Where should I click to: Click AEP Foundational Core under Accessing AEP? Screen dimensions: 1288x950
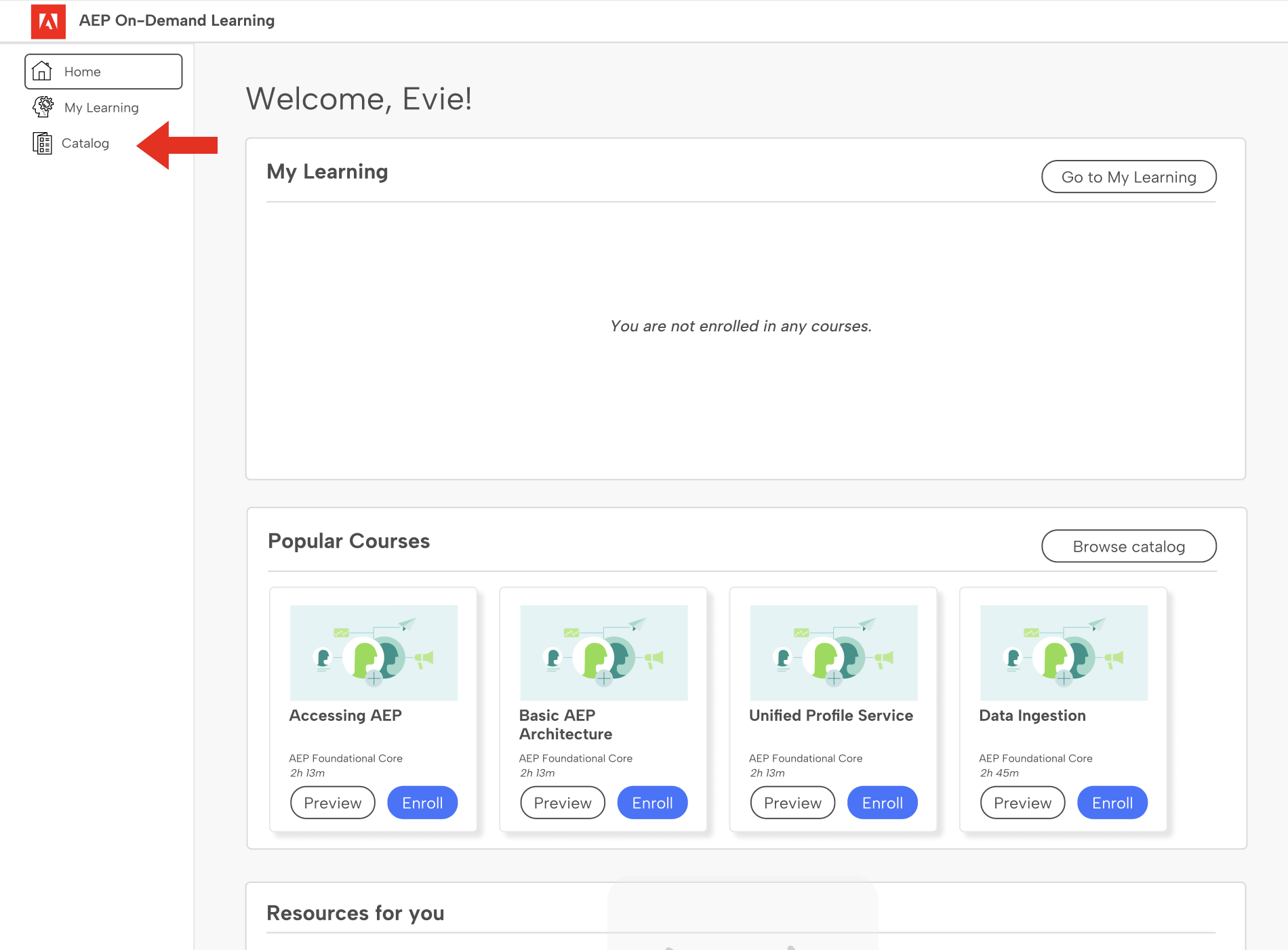click(346, 758)
